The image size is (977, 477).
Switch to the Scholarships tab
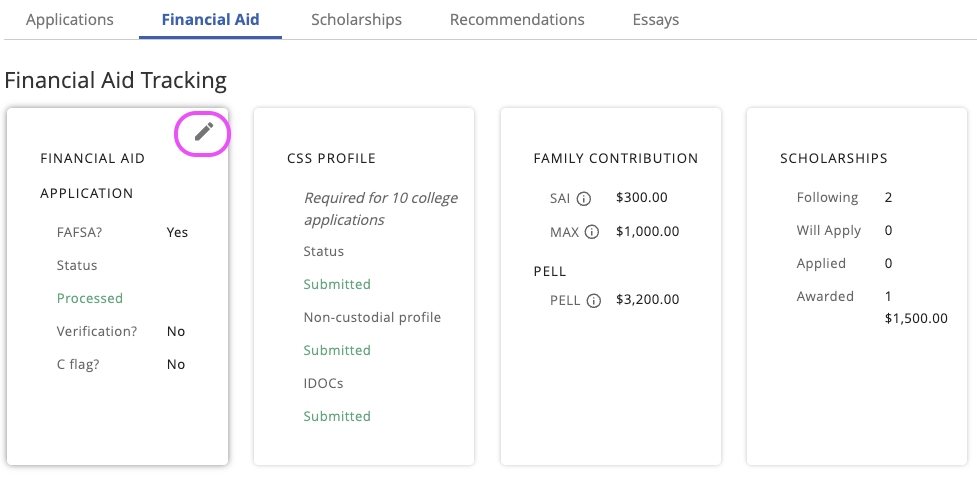click(x=356, y=20)
